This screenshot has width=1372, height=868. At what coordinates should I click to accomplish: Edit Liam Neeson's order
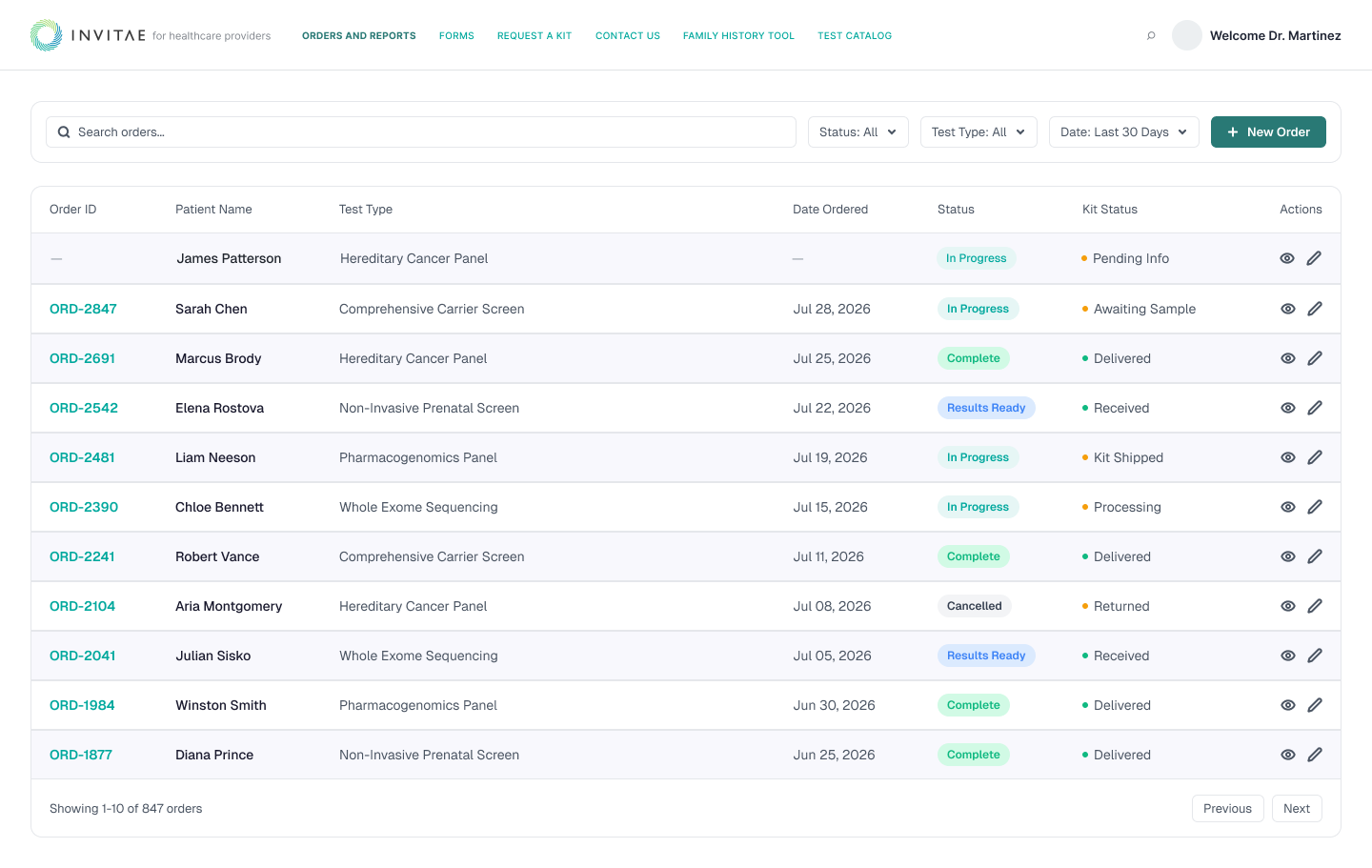click(x=1315, y=457)
